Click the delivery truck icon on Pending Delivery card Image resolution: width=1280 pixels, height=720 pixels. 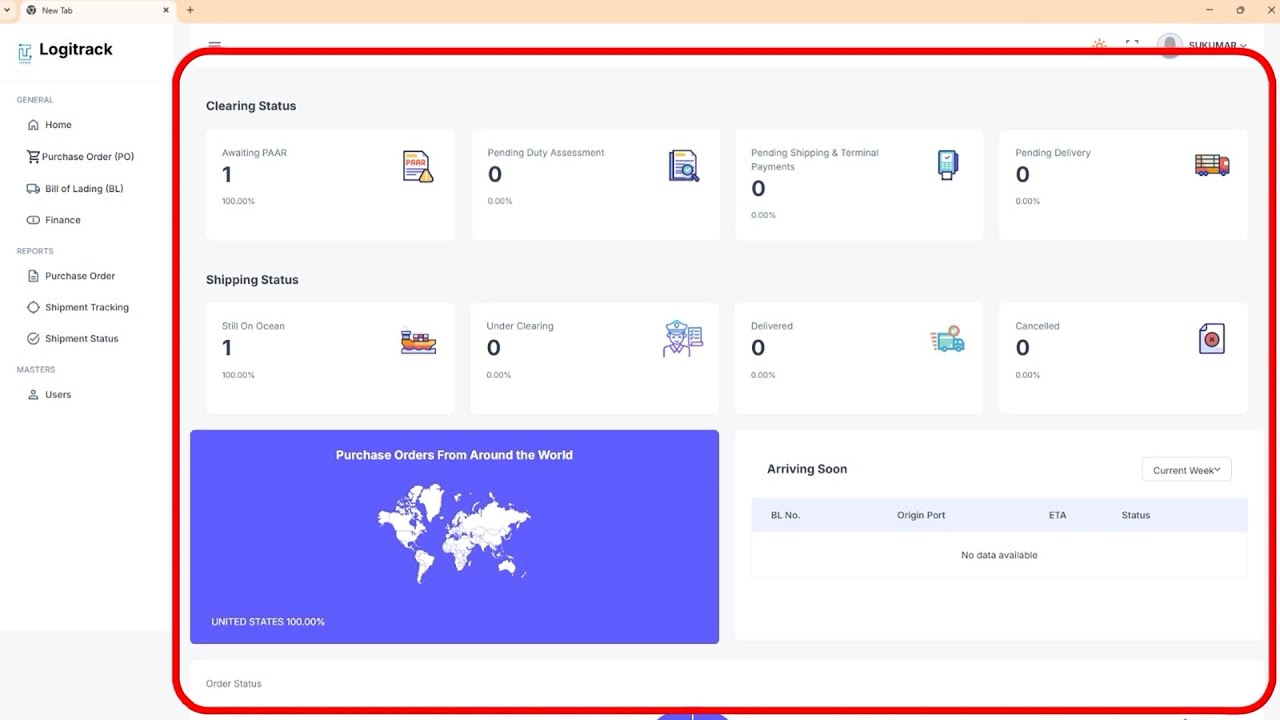1211,166
